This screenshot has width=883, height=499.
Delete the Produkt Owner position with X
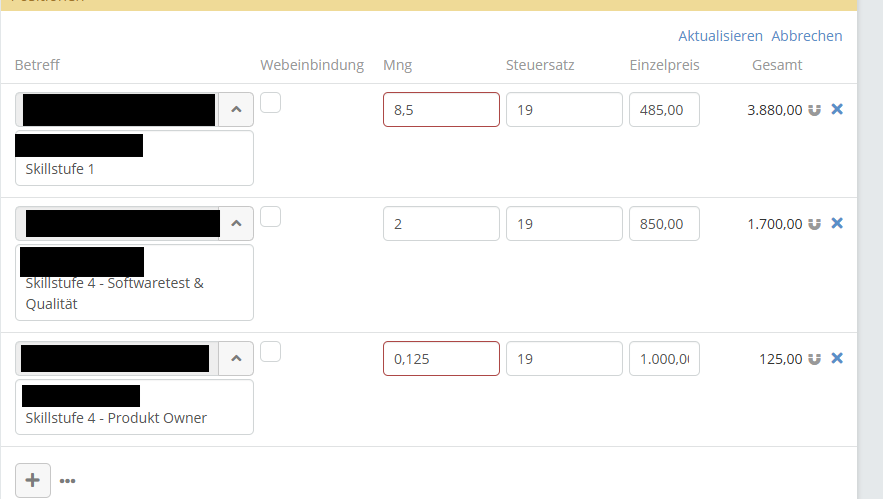coord(837,357)
